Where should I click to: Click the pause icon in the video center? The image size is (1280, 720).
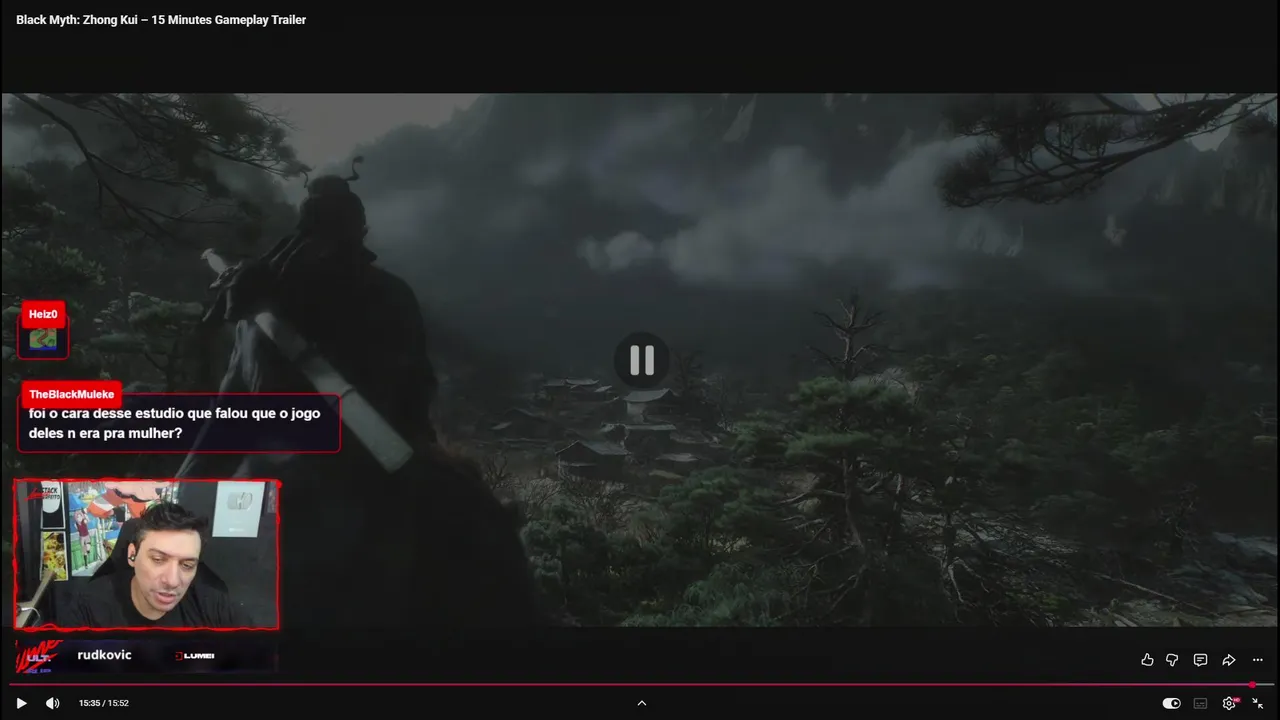click(642, 360)
